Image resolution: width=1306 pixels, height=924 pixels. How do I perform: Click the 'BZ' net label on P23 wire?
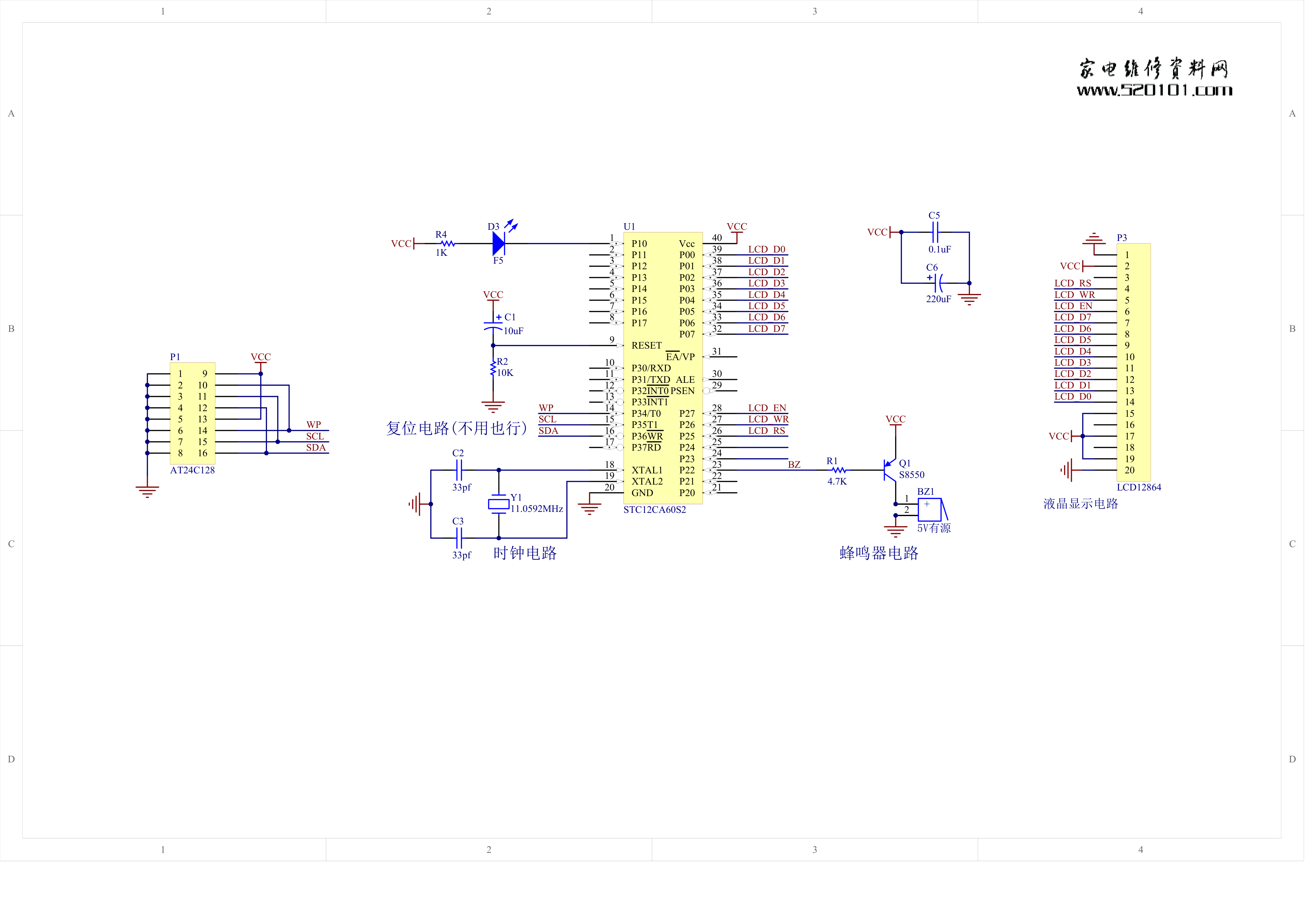pos(795,465)
